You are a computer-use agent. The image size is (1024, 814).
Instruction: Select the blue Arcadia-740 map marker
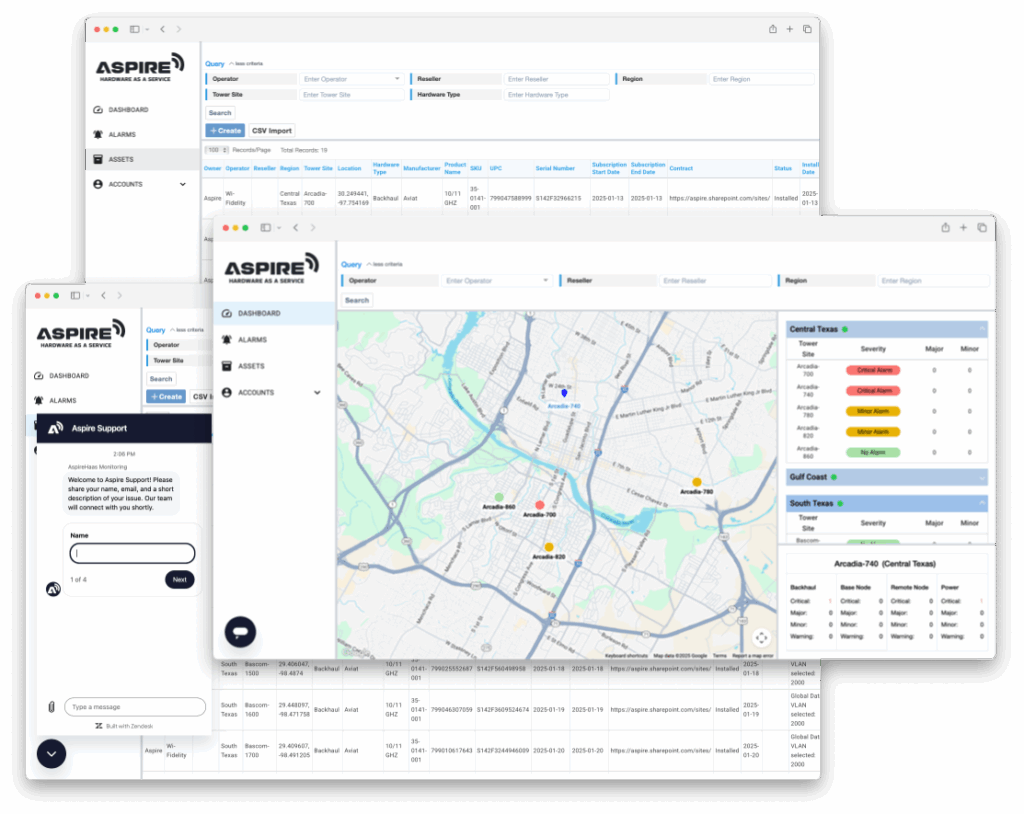click(x=563, y=394)
